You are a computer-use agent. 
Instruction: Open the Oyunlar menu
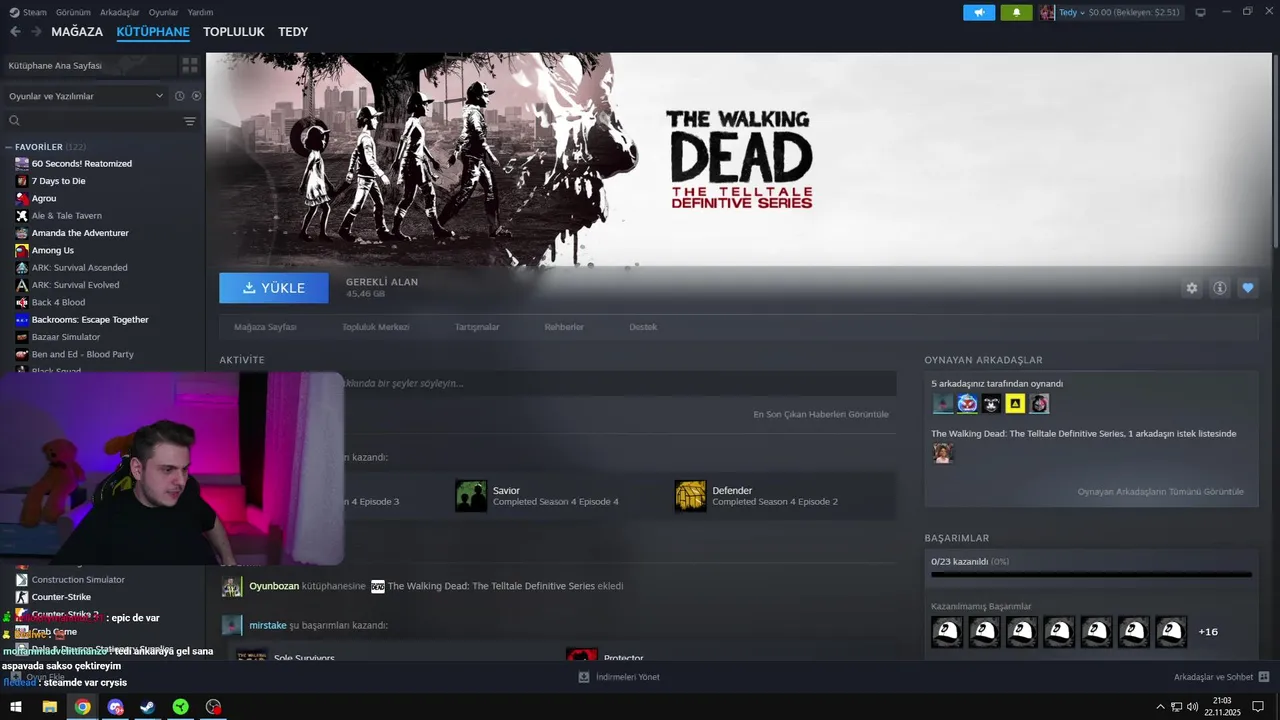[164, 12]
